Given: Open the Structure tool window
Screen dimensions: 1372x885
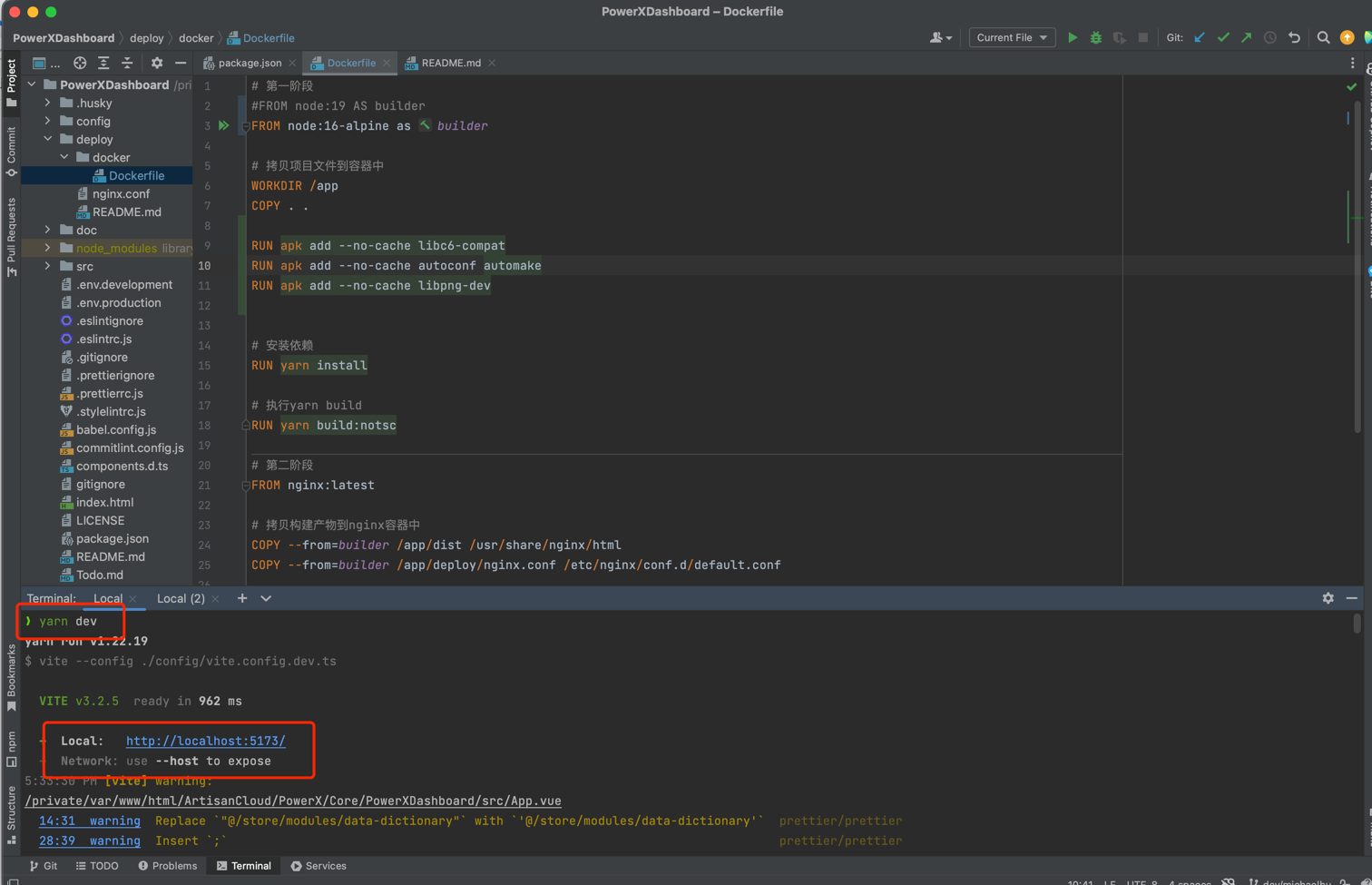Looking at the screenshot, I should tap(11, 814).
